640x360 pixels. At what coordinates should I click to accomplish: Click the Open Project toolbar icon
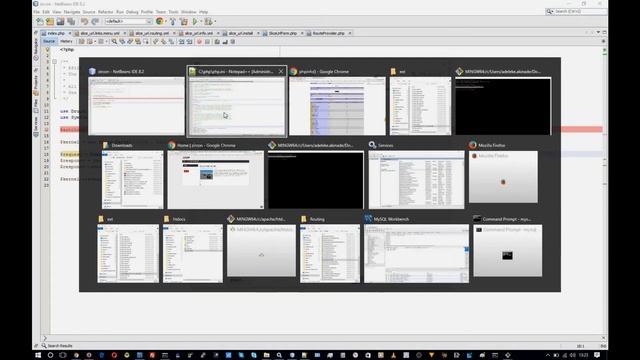point(60,21)
